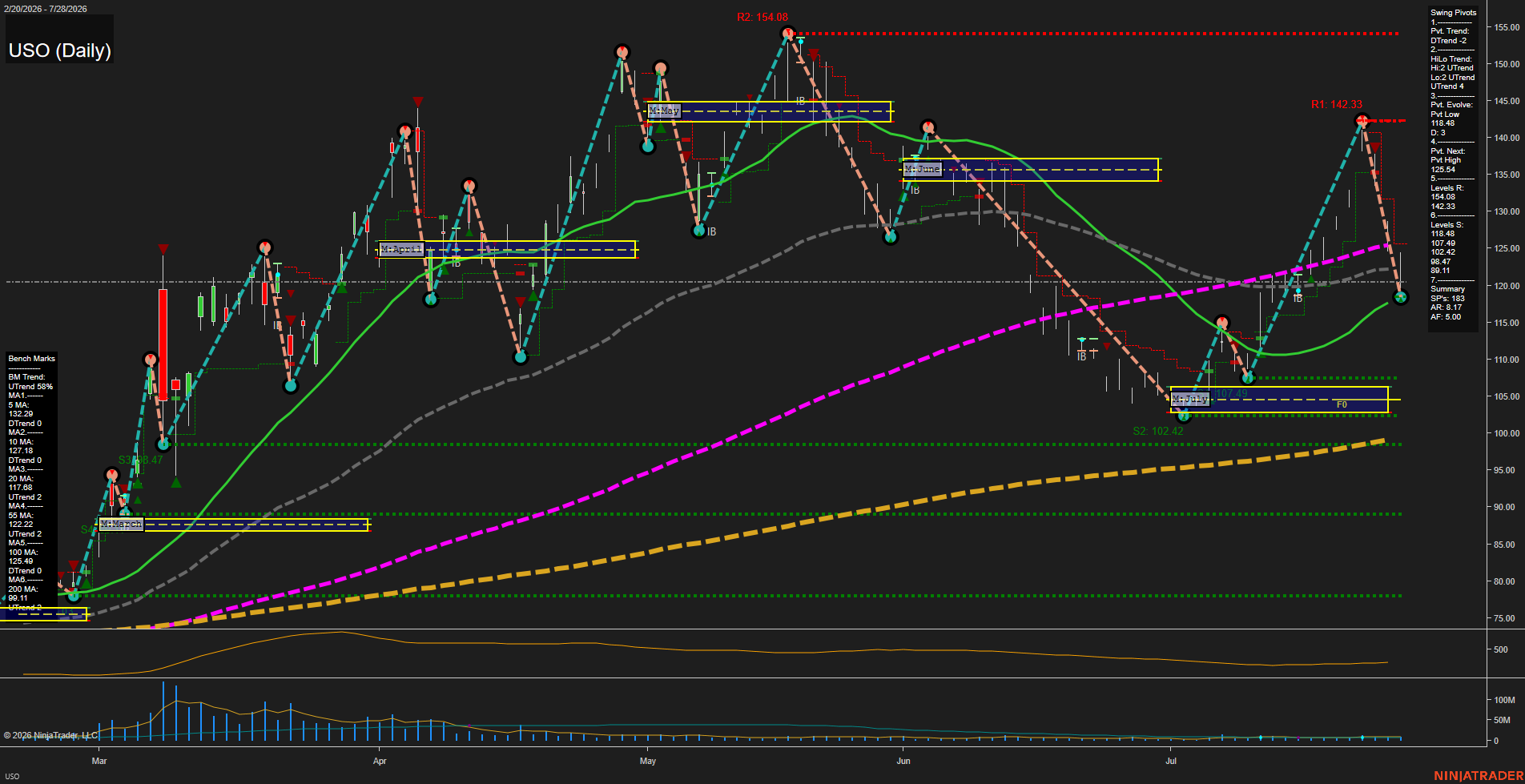
Task: Click the 5 MA: label in Bench Marks
Action: [18, 405]
